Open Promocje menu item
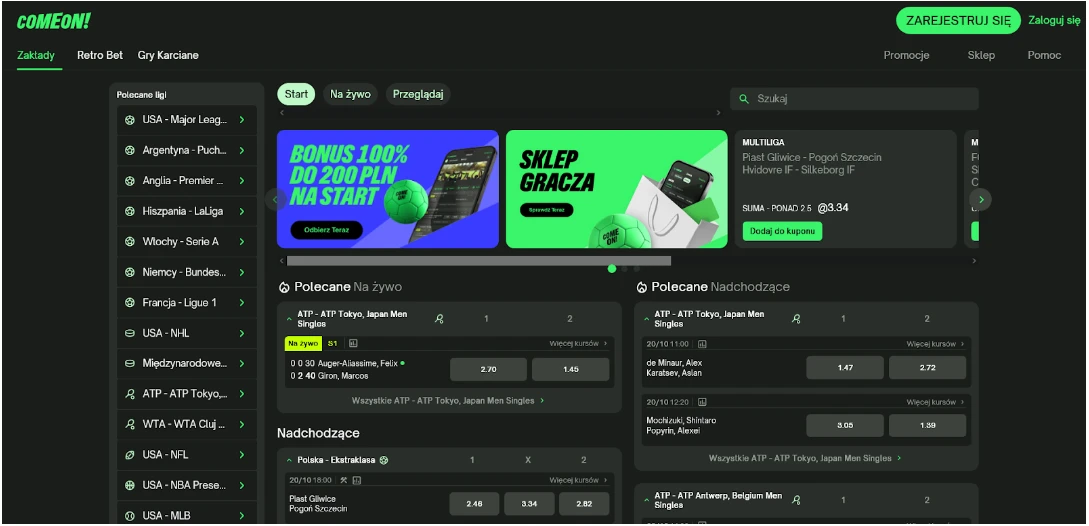The height and width of the screenshot is (526, 1089). (906, 56)
